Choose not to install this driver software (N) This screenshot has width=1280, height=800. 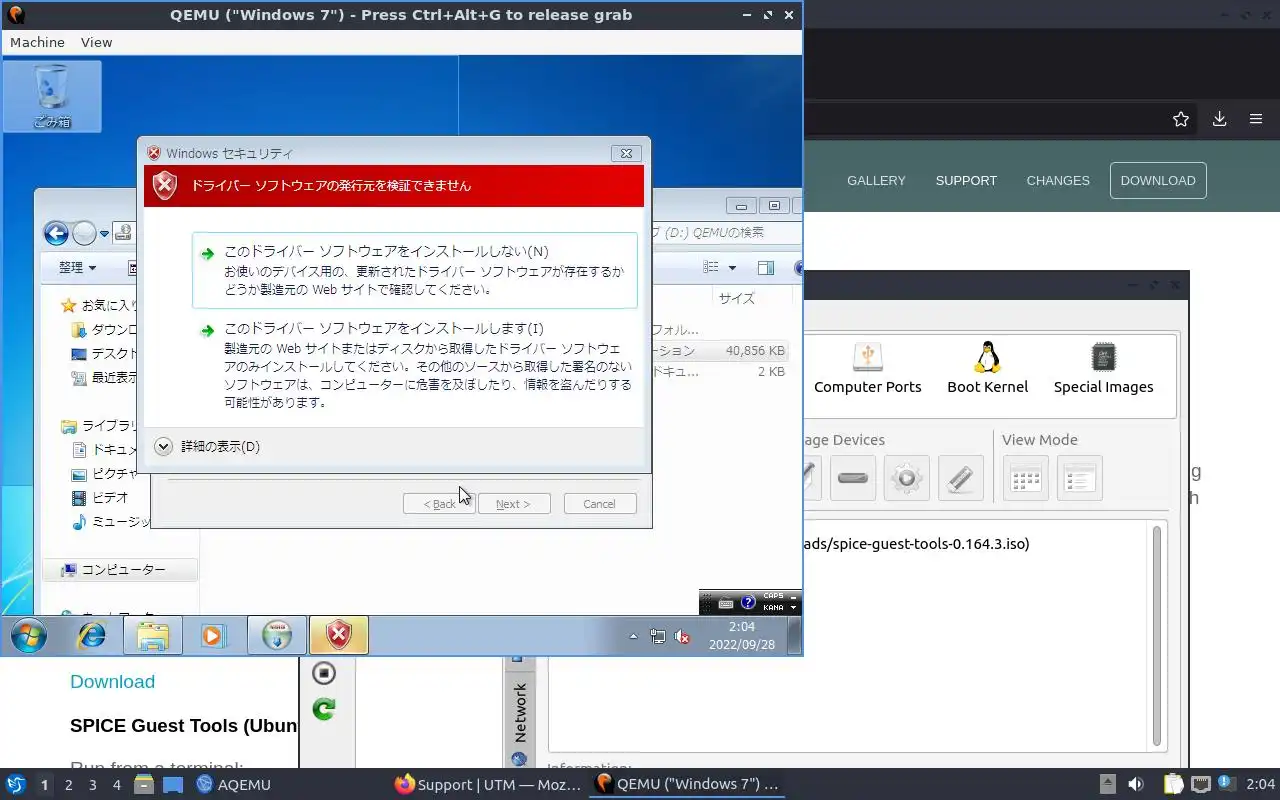tap(414, 270)
